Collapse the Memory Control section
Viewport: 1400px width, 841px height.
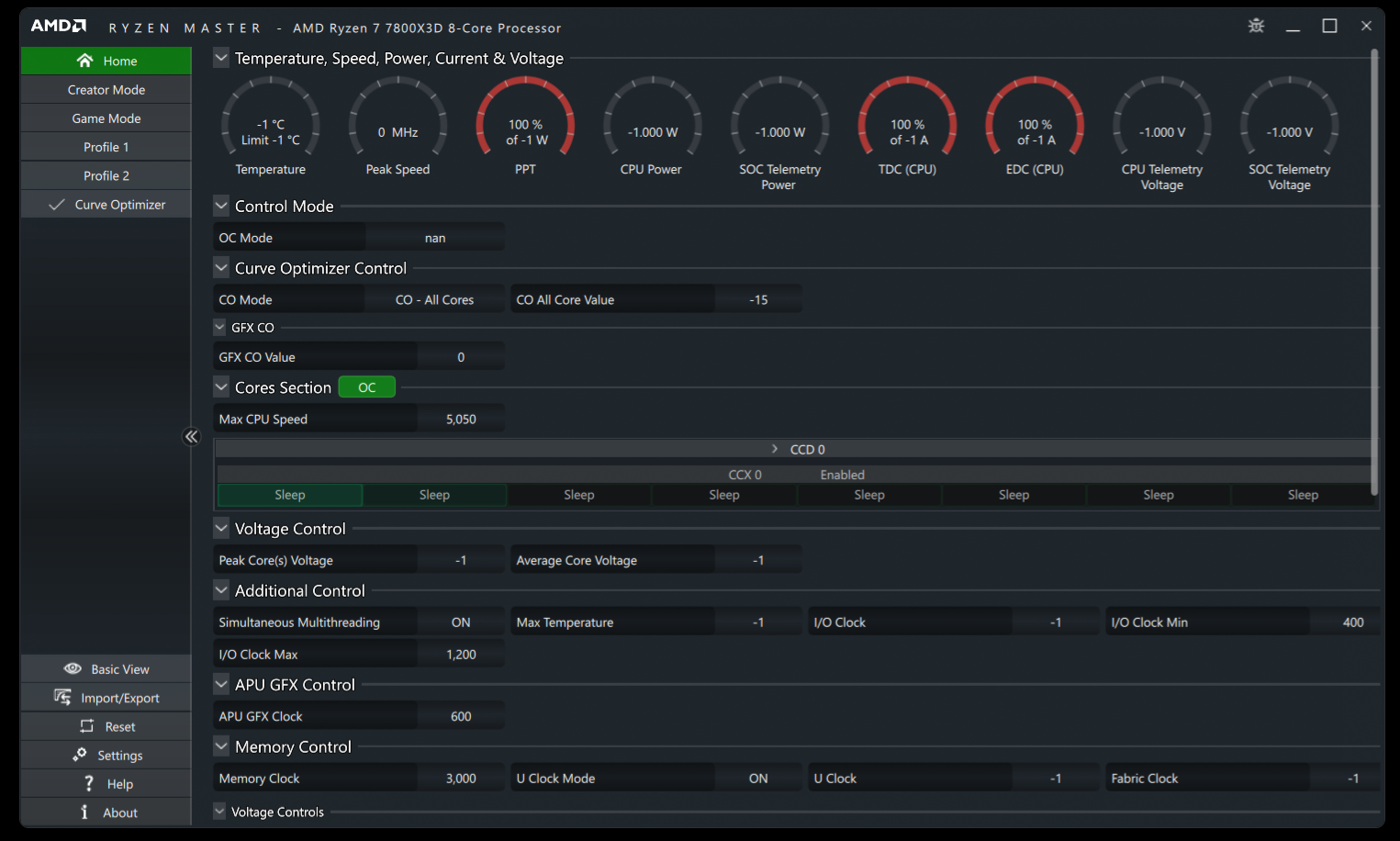pos(221,746)
